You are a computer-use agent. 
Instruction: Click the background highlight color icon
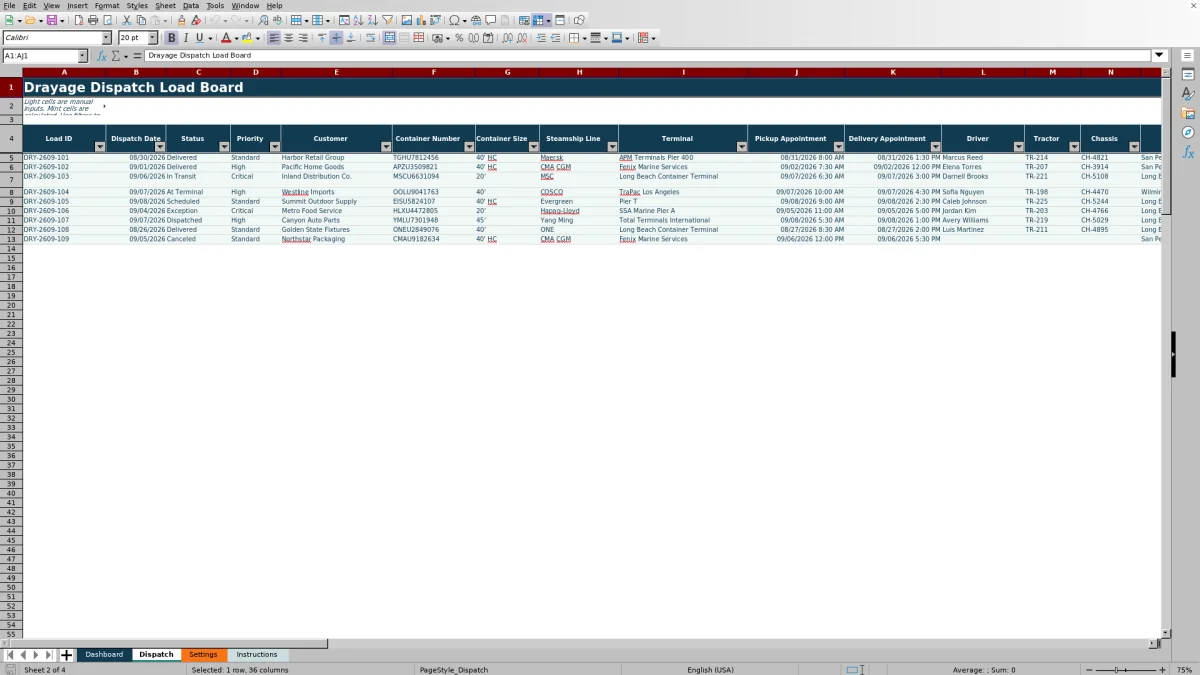coord(246,38)
